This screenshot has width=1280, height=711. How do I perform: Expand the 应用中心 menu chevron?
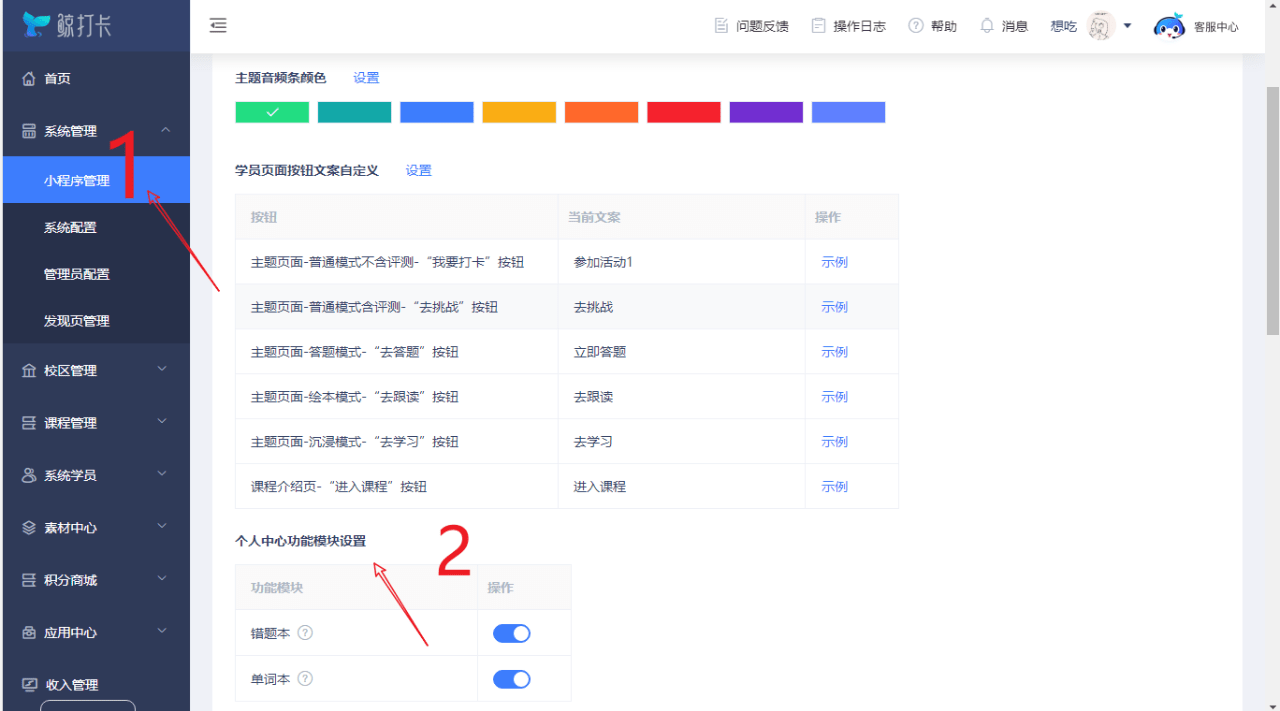tap(163, 632)
